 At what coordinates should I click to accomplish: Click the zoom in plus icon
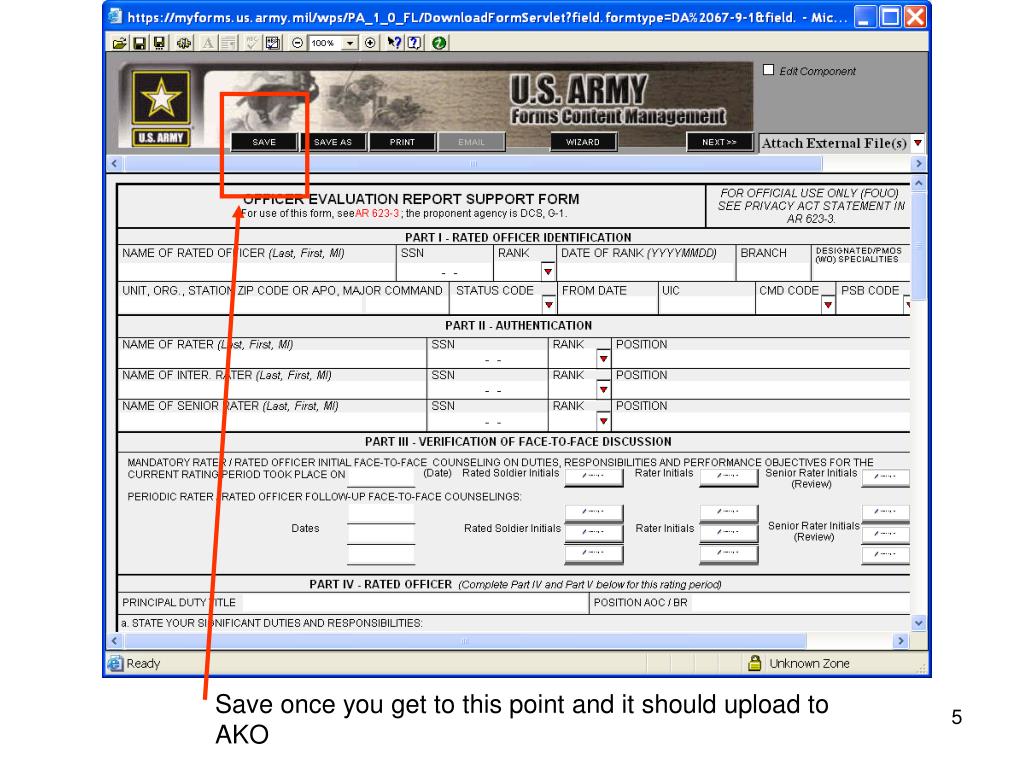point(370,43)
